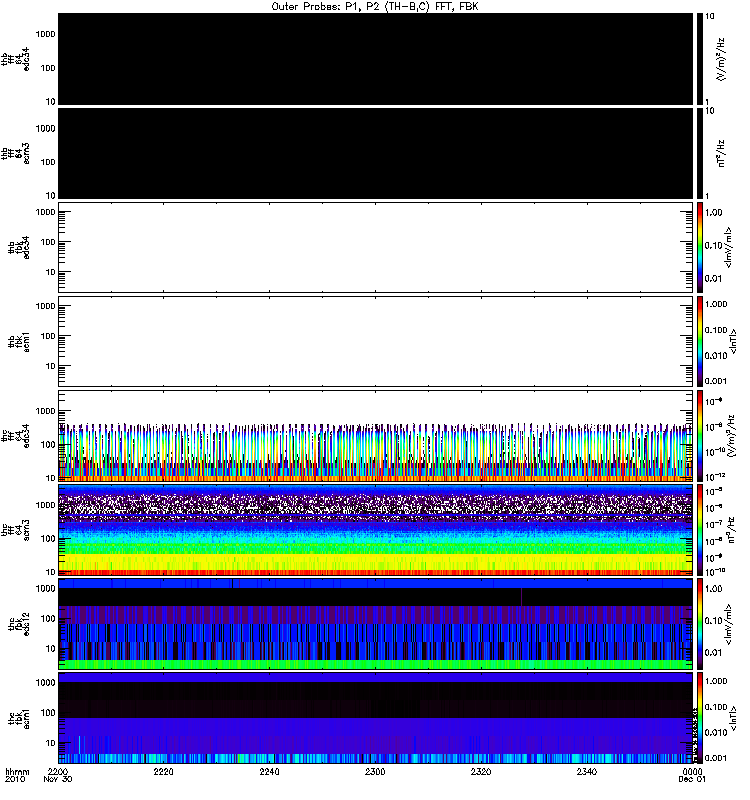Image resolution: width=750 pixels, height=800 pixels.
Task: Click the 2200 time tick label
Action: [58, 771]
